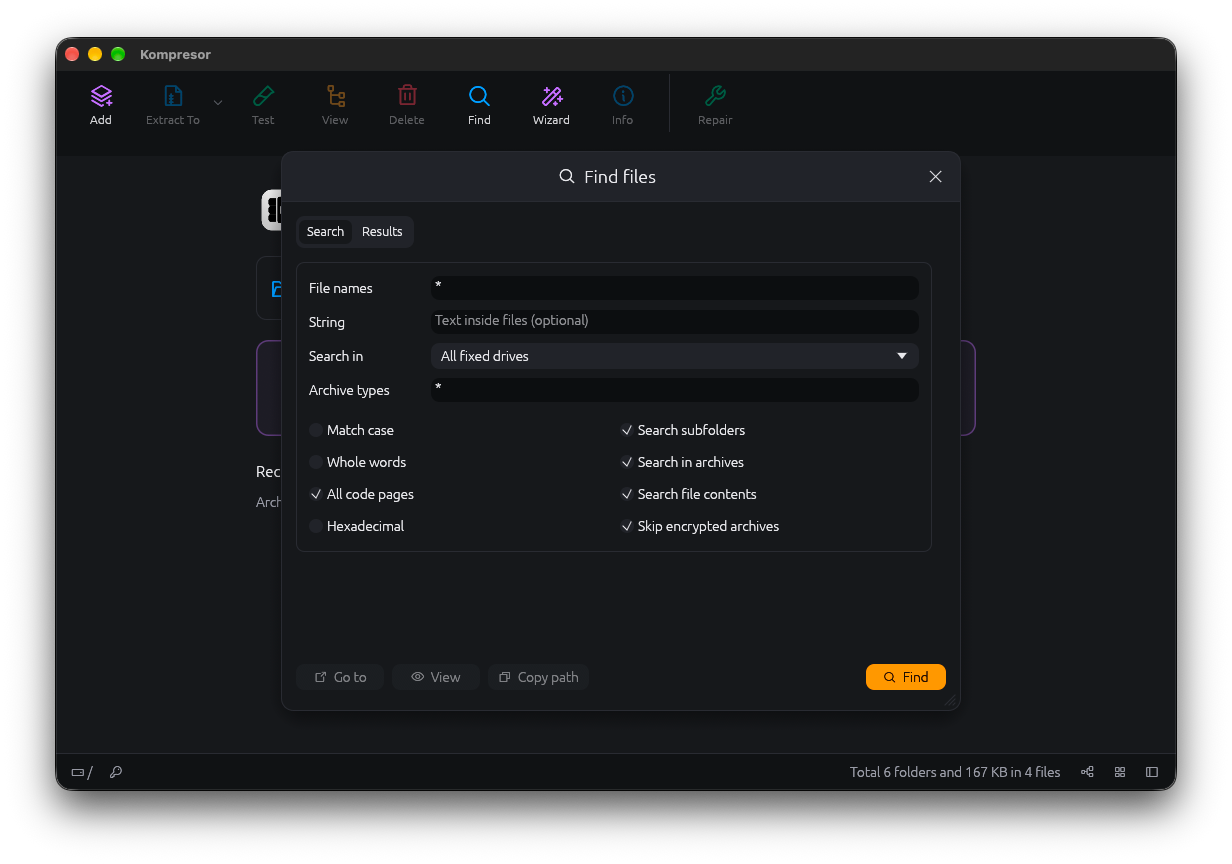This screenshot has width=1232, height=864.
Task: Click the Extract To toolbar icon
Action: [x=173, y=96]
